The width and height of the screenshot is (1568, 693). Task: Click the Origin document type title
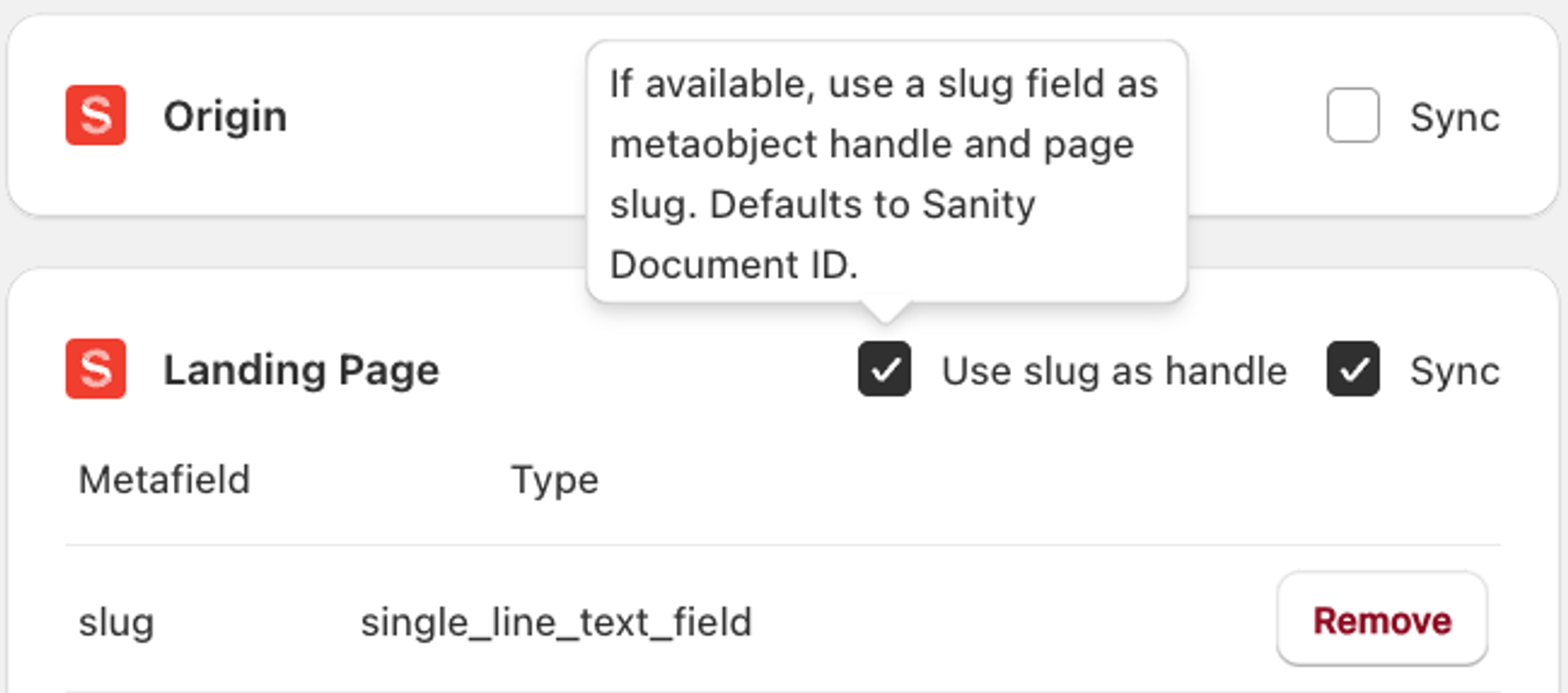225,116
